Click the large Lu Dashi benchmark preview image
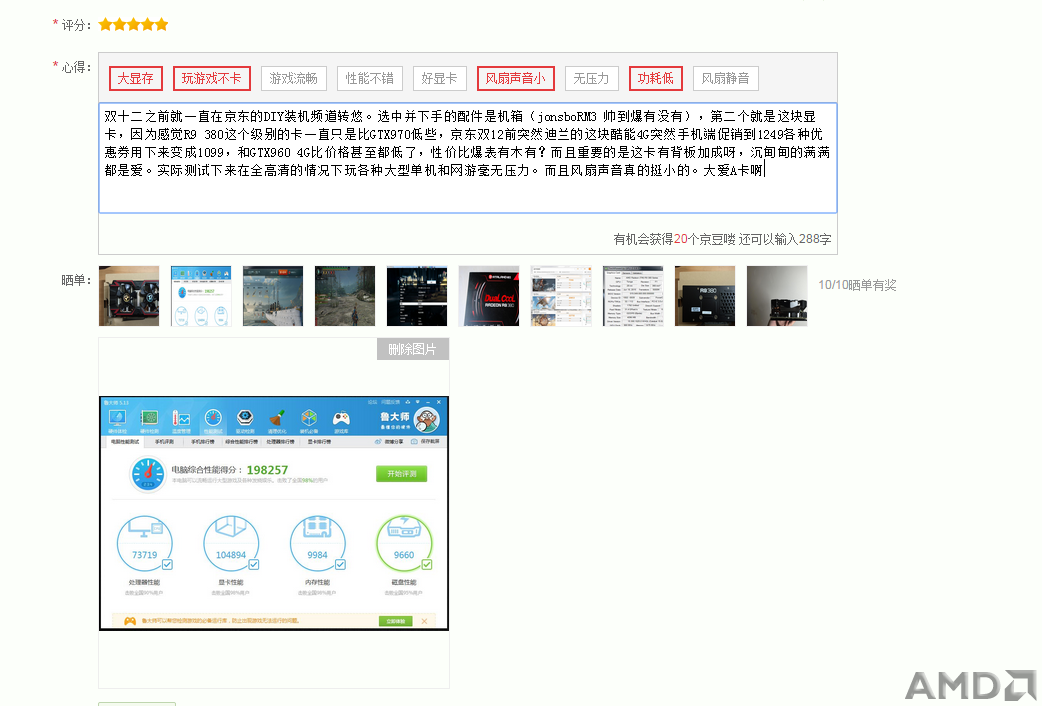The width and height of the screenshot is (1042, 706). pyautogui.click(x=274, y=513)
